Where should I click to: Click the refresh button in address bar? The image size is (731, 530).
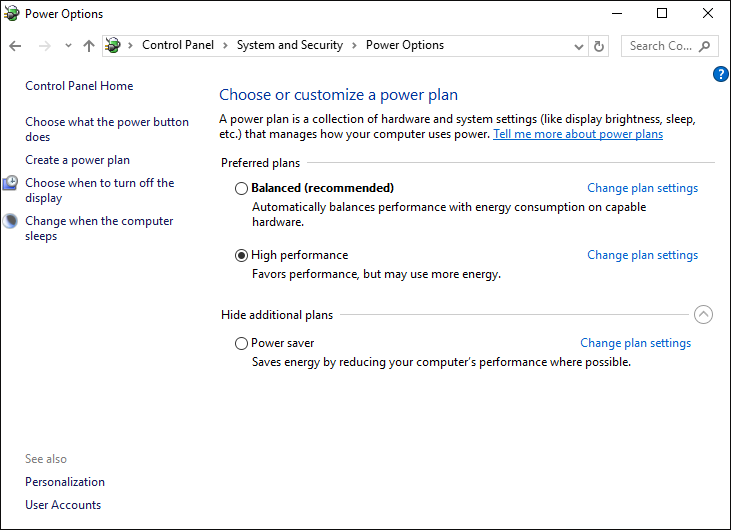click(599, 46)
